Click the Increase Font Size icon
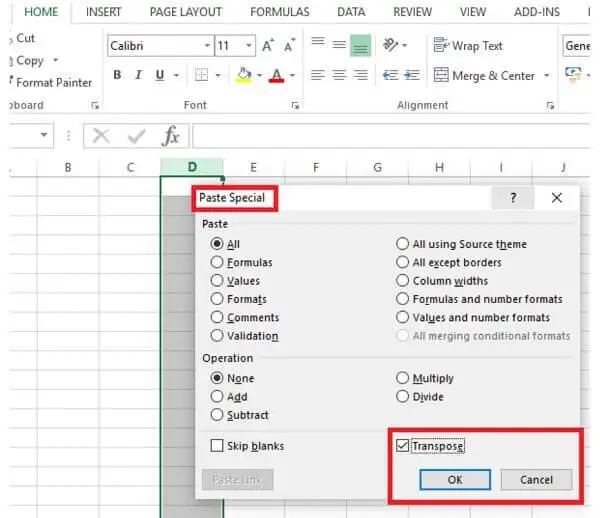 click(x=268, y=46)
